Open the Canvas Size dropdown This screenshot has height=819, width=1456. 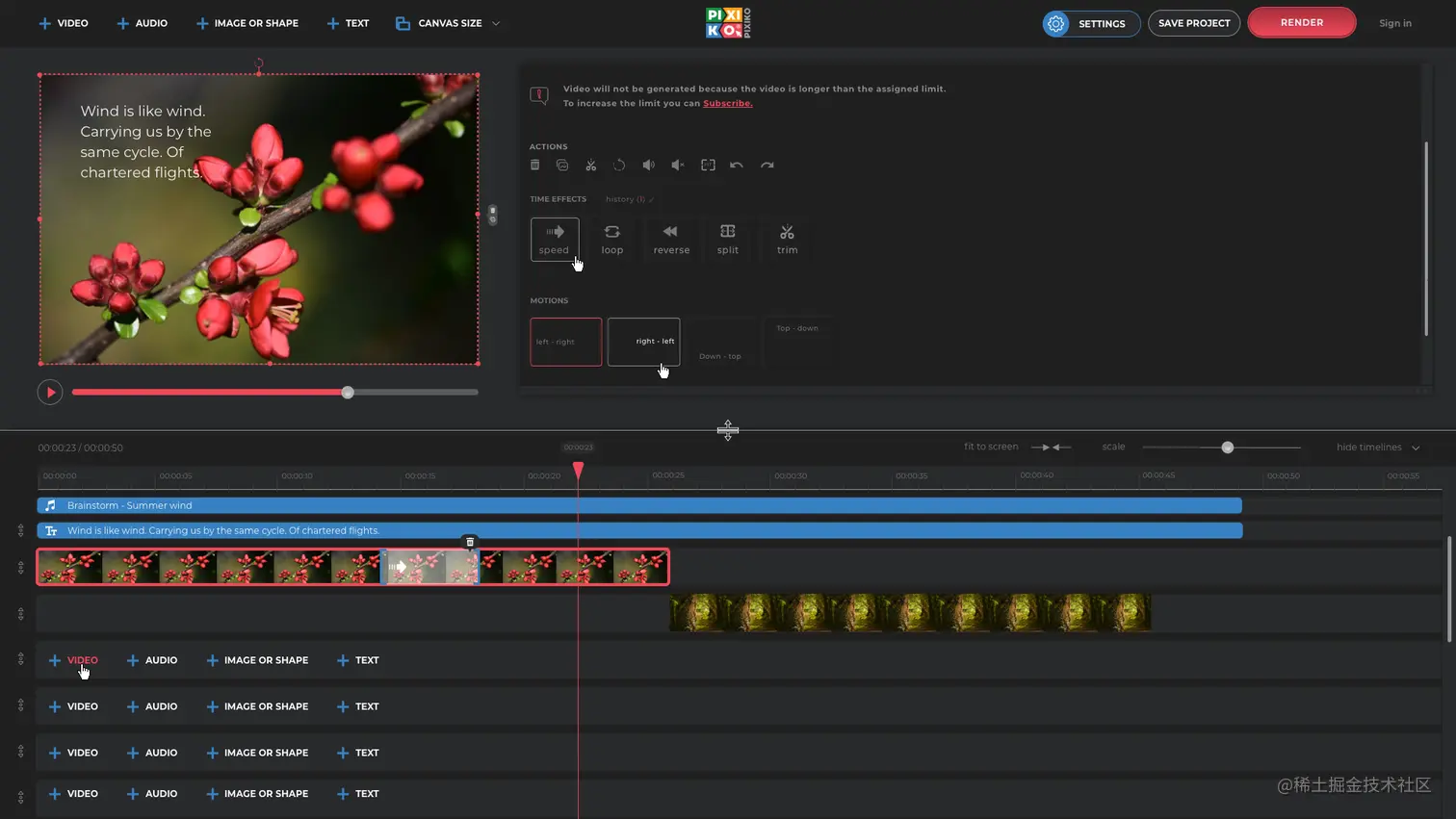pos(448,23)
